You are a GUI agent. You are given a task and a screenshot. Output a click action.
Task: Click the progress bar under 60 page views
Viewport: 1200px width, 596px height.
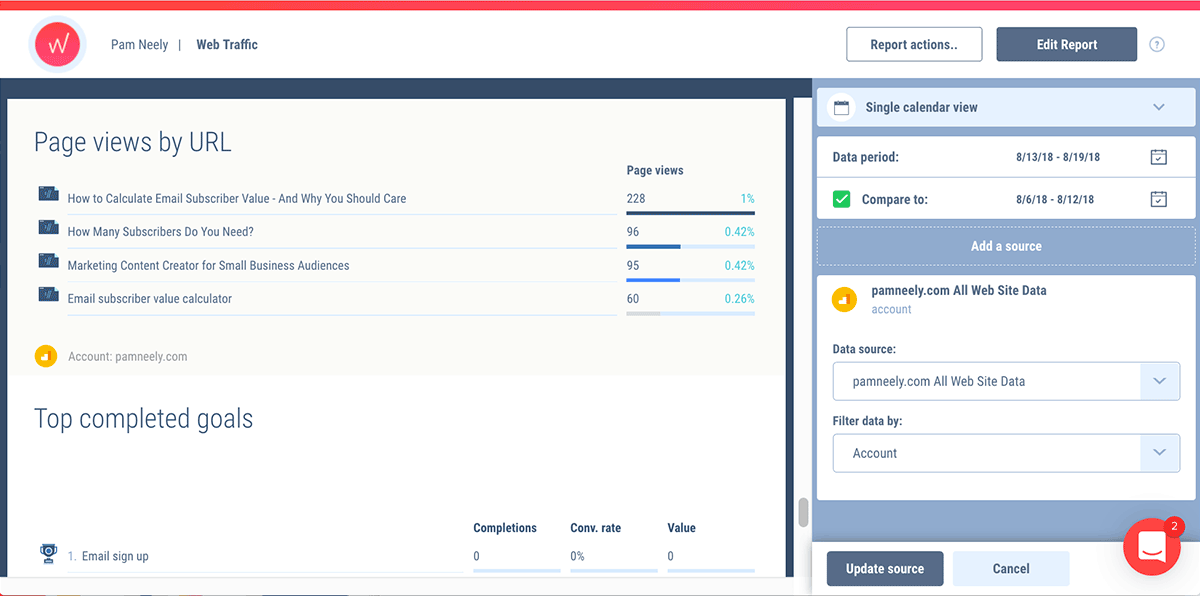click(x=691, y=313)
